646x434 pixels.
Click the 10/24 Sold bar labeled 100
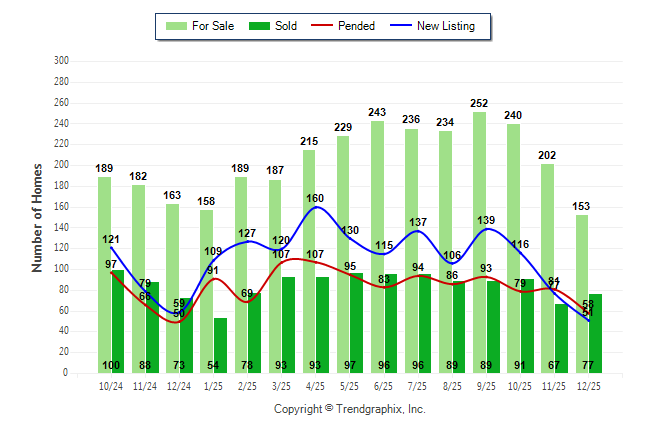[x=118, y=320]
